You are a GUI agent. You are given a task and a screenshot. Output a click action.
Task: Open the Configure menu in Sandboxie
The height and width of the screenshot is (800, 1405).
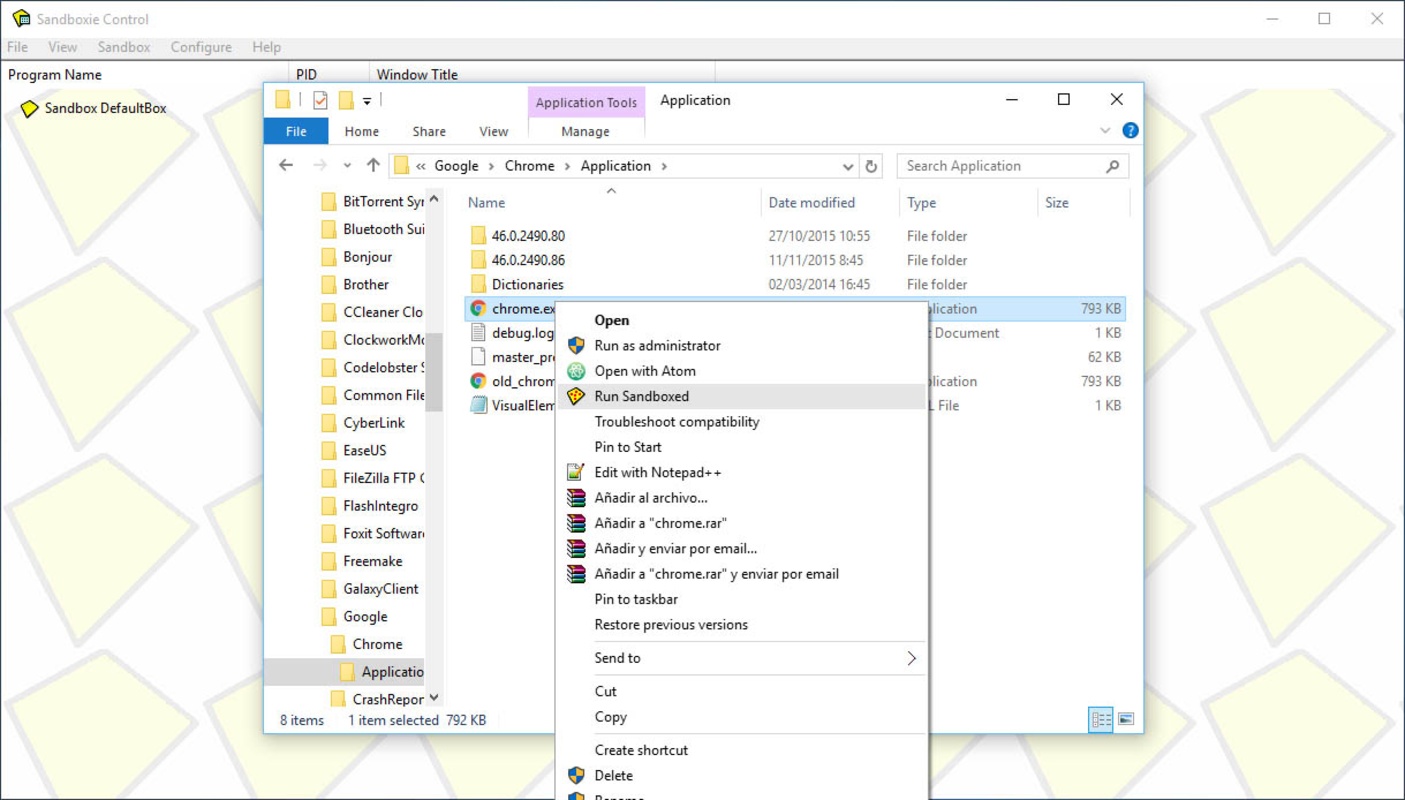[200, 47]
